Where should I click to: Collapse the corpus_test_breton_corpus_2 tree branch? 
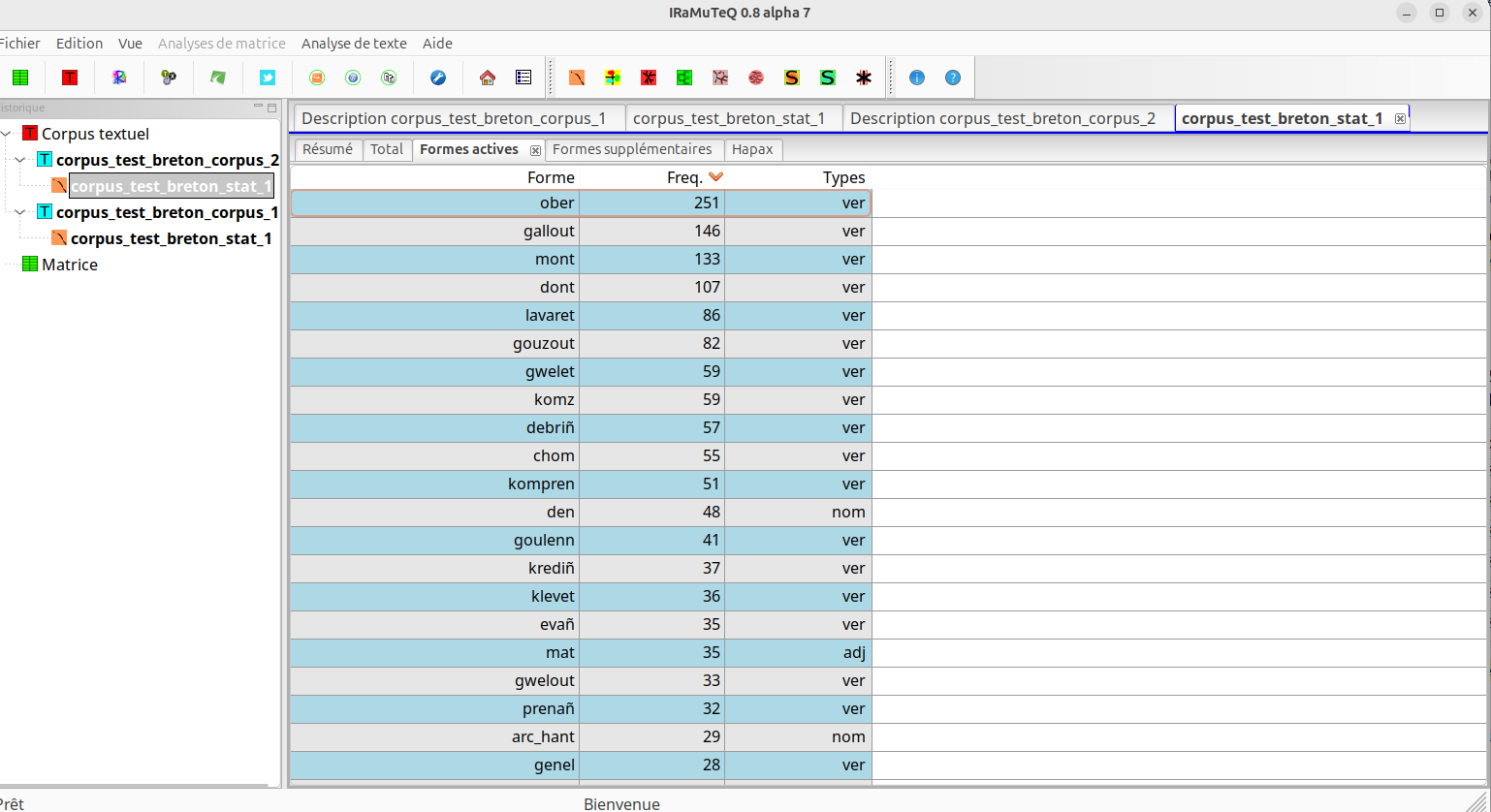(21, 160)
